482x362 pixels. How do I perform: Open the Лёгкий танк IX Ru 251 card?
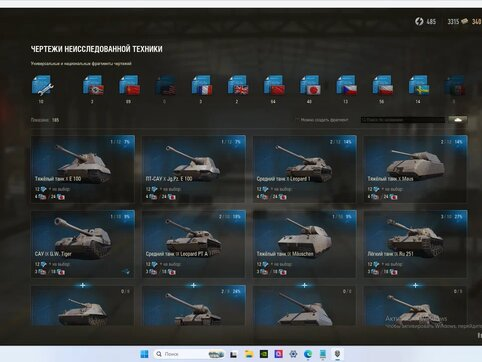(x=415, y=244)
